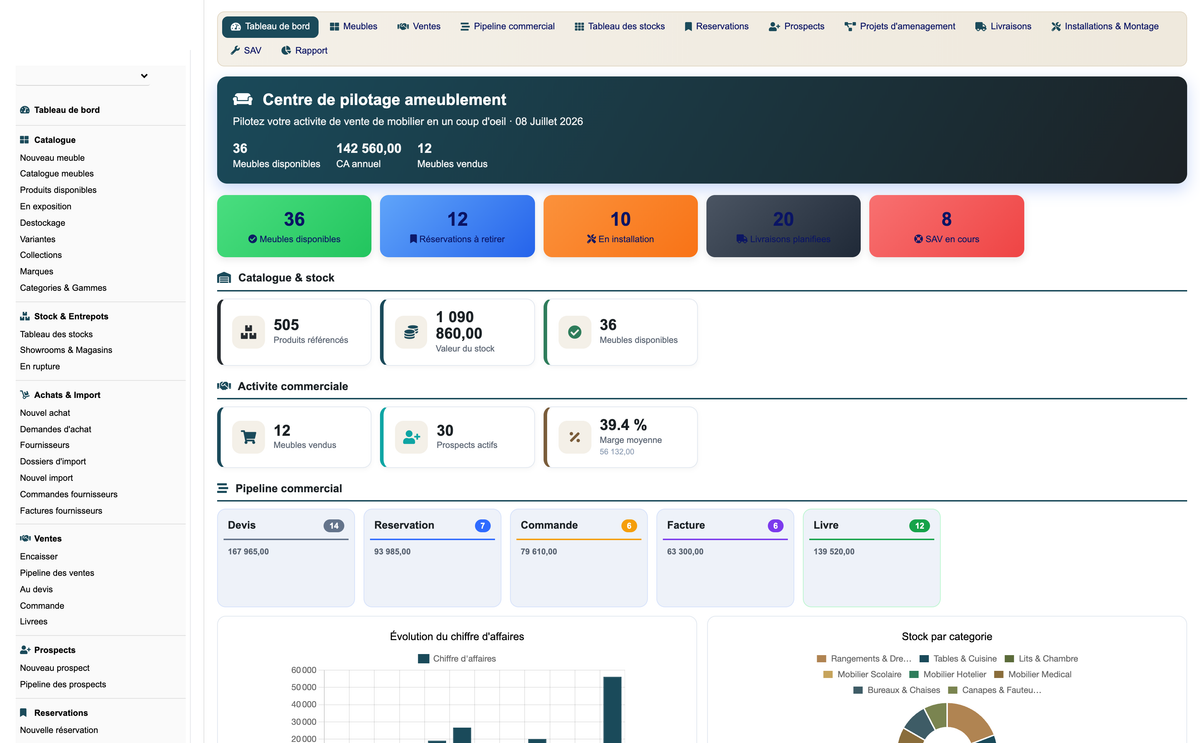Open the Rapport tab
Screen dimensions: 1200x743
tap(304, 50)
